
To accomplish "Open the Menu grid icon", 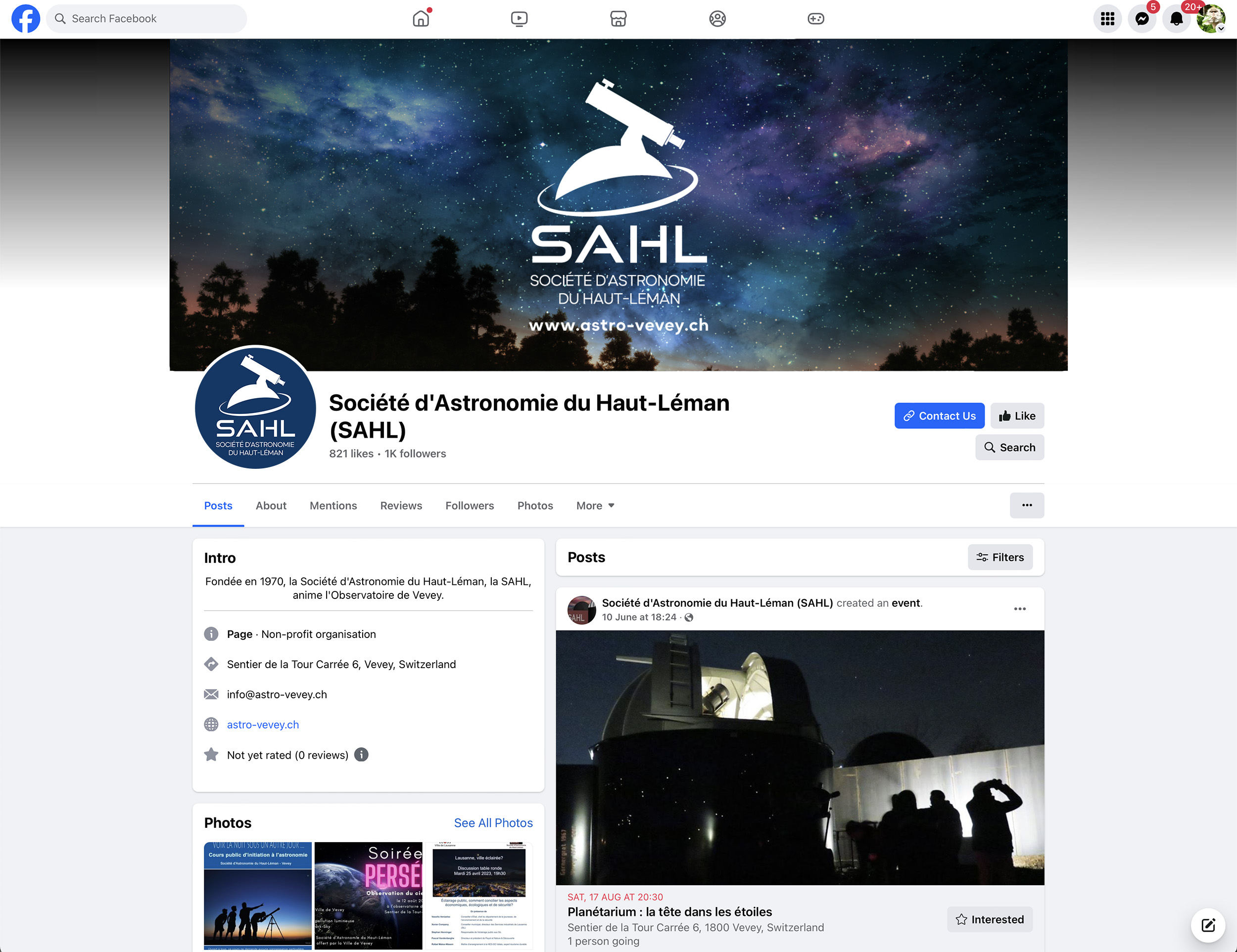I will click(1107, 19).
